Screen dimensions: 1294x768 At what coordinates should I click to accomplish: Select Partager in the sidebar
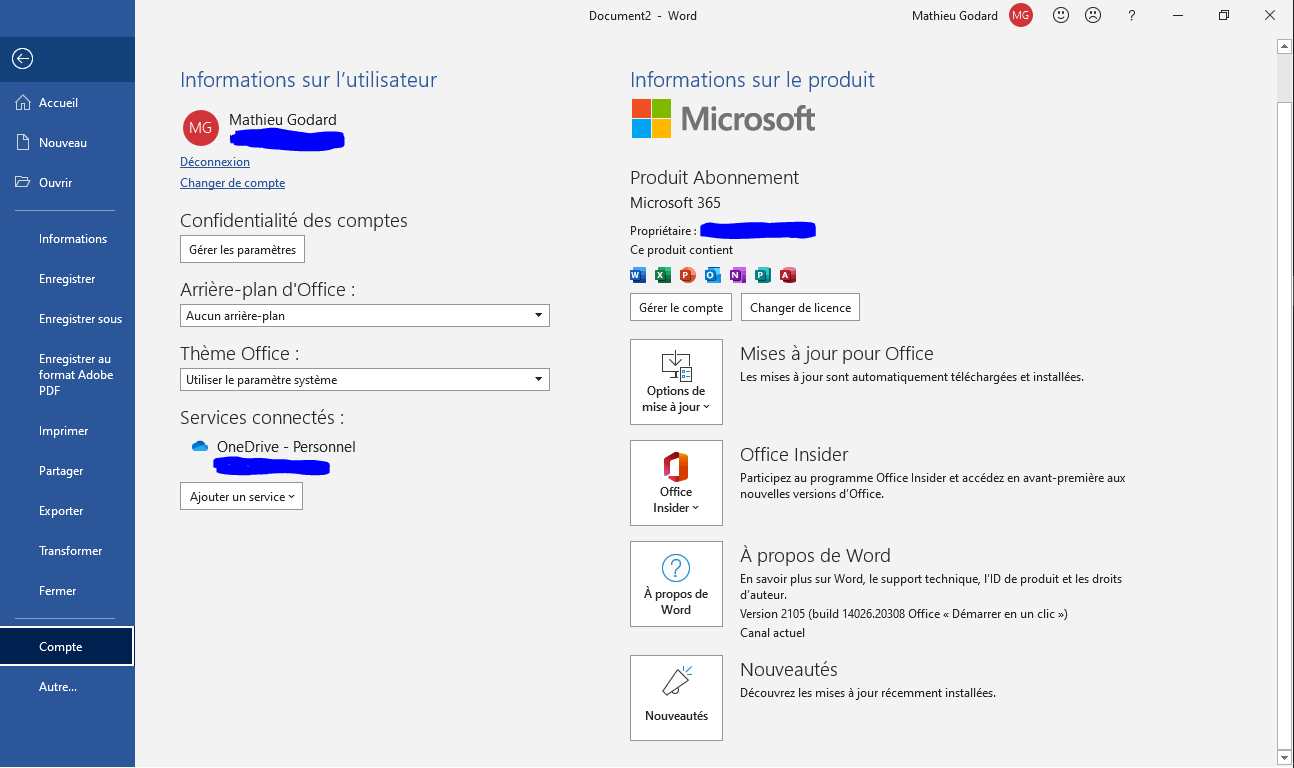[x=67, y=471]
